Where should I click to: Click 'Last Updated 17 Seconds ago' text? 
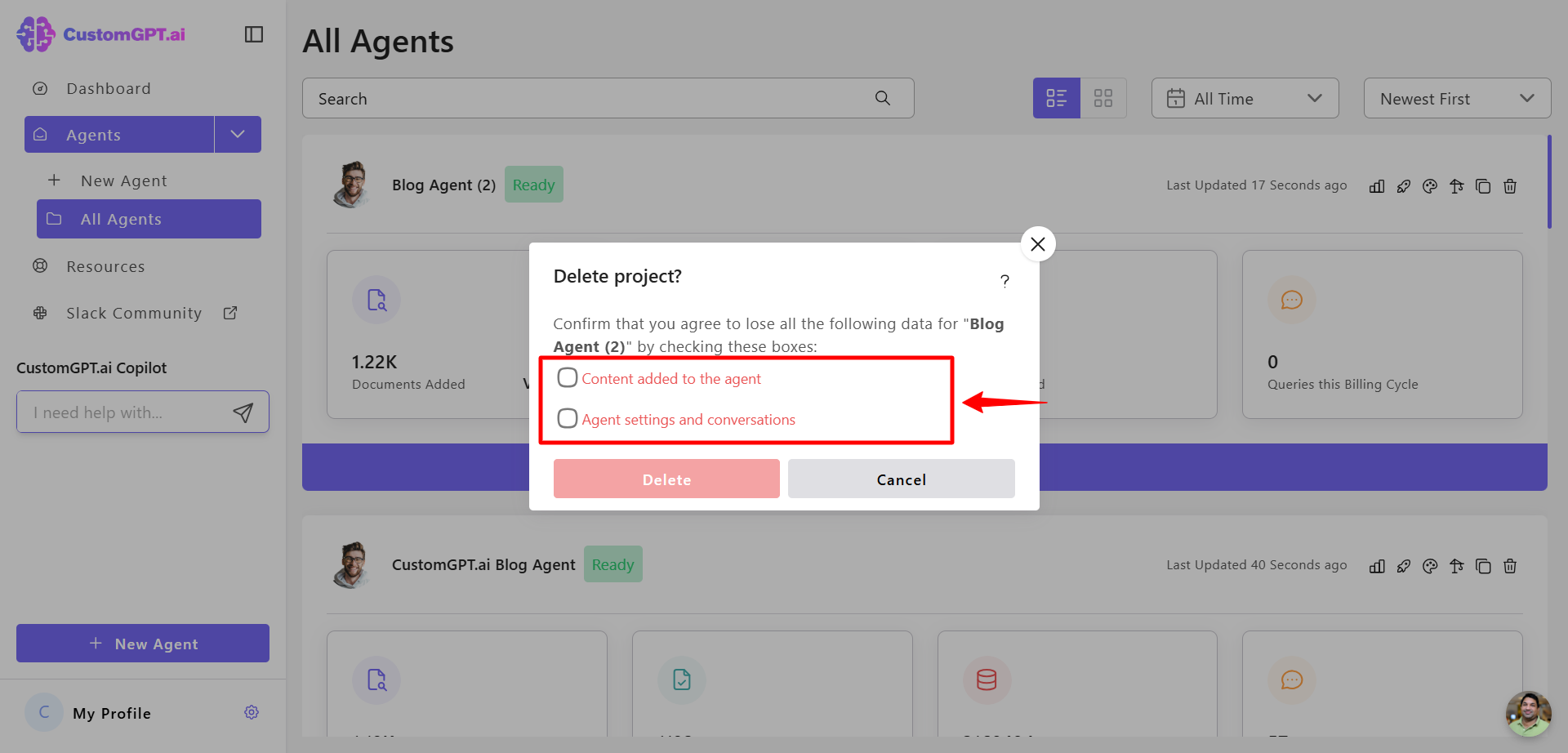pos(1257,185)
